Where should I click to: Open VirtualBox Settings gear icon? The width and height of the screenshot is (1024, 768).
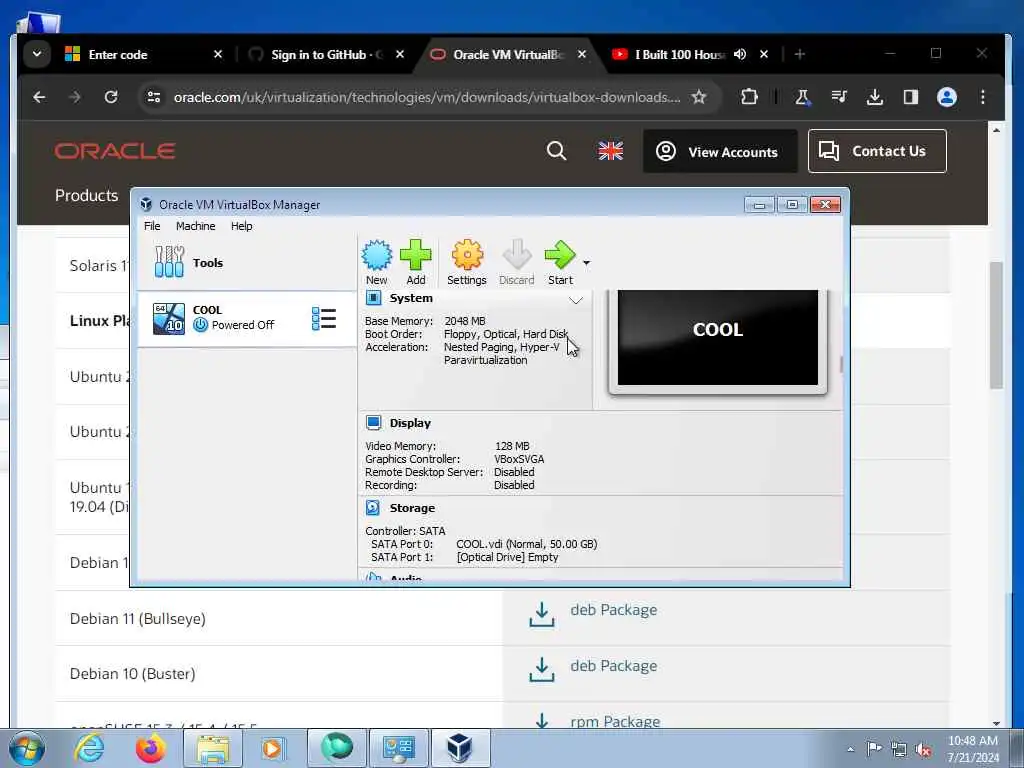(467, 262)
